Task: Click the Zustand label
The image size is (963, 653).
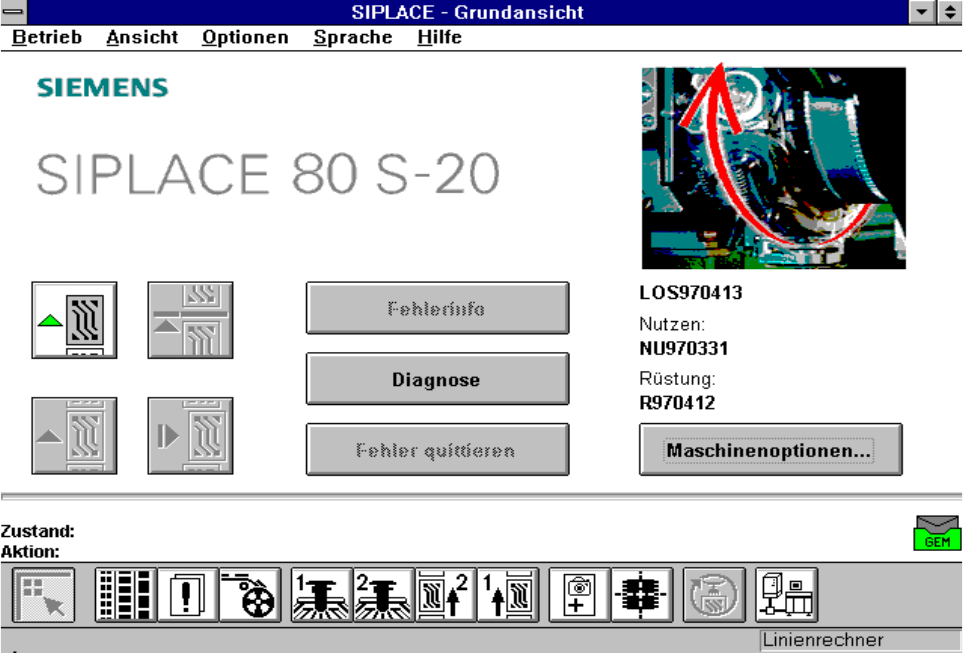Action: (x=37, y=531)
